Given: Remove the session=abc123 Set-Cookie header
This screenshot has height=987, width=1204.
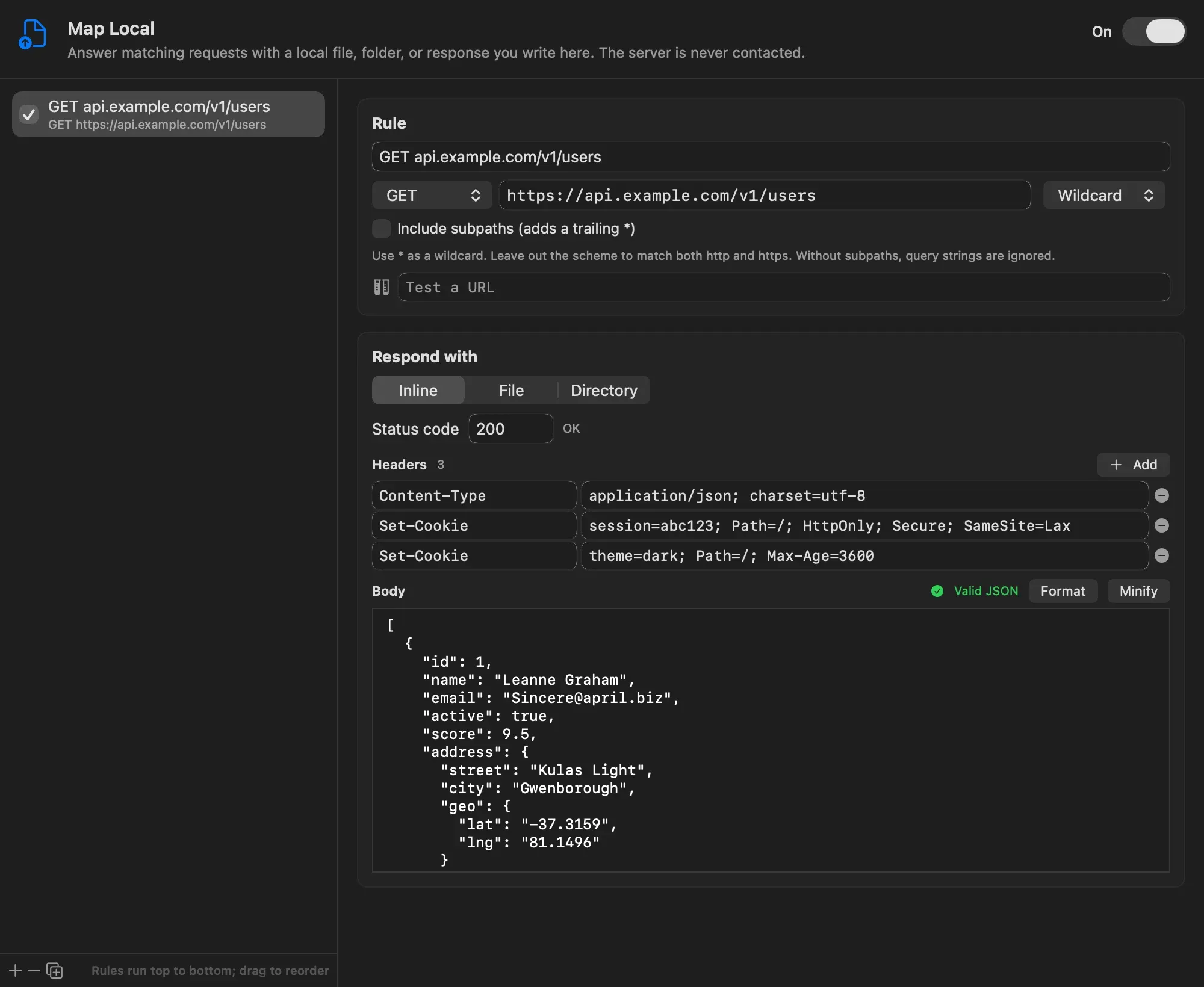Looking at the screenshot, I should [1162, 525].
